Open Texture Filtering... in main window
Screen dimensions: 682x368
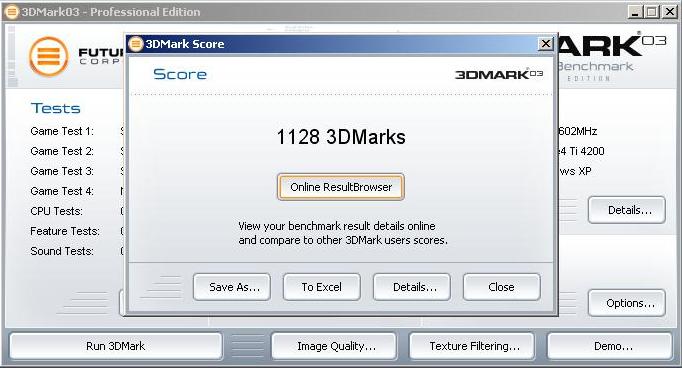[472, 346]
